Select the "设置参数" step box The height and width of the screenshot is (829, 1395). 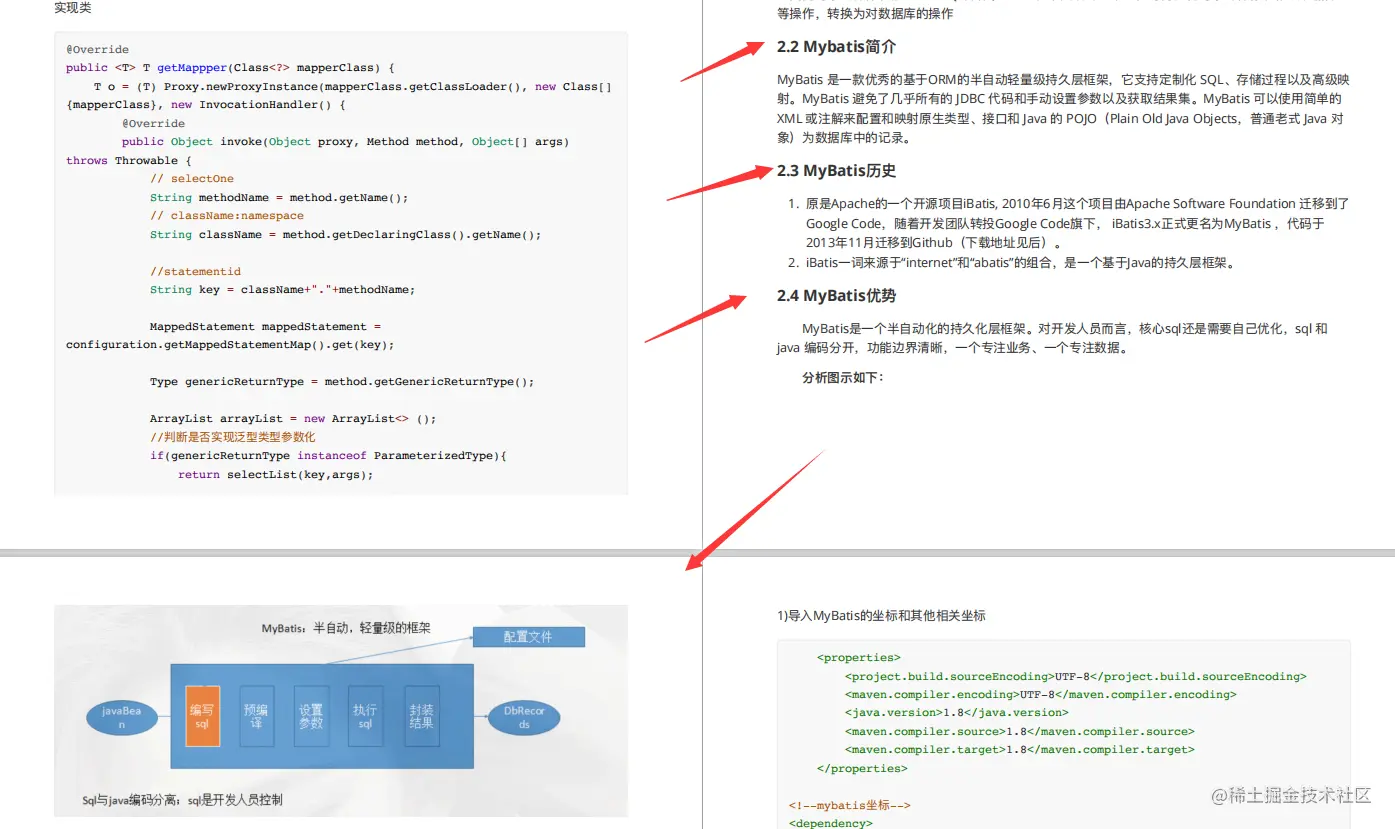pyautogui.click(x=311, y=717)
